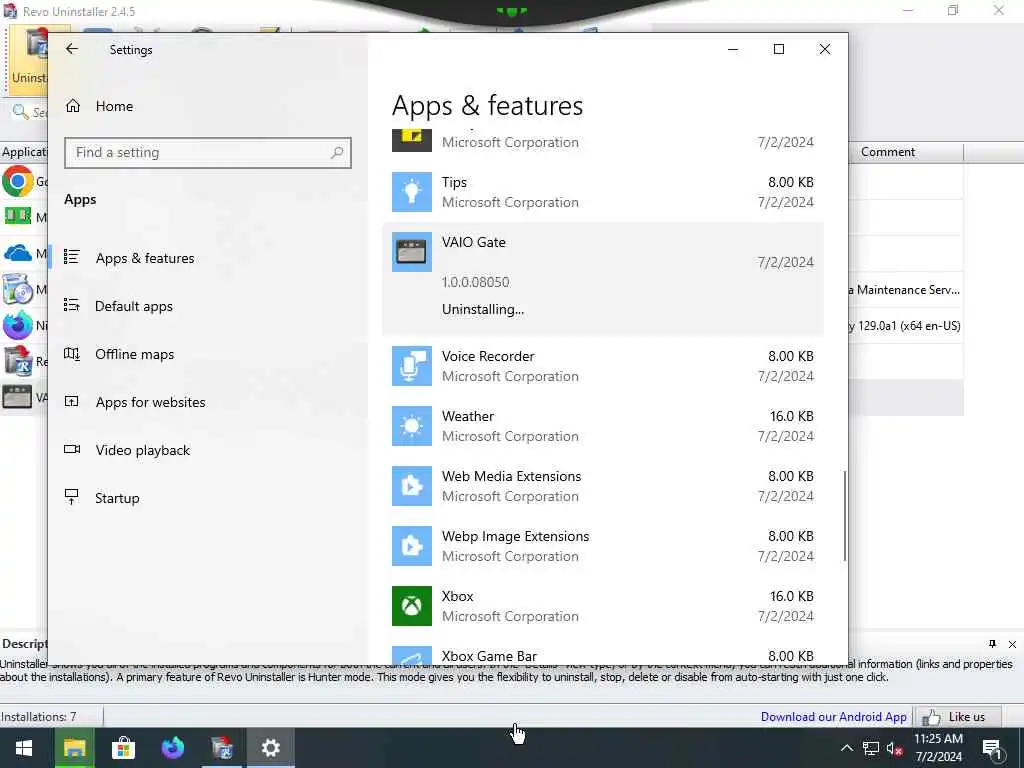1024x768 pixels.
Task: Click the Uninstaller toolbar button in Revo
Action: (x=27, y=60)
